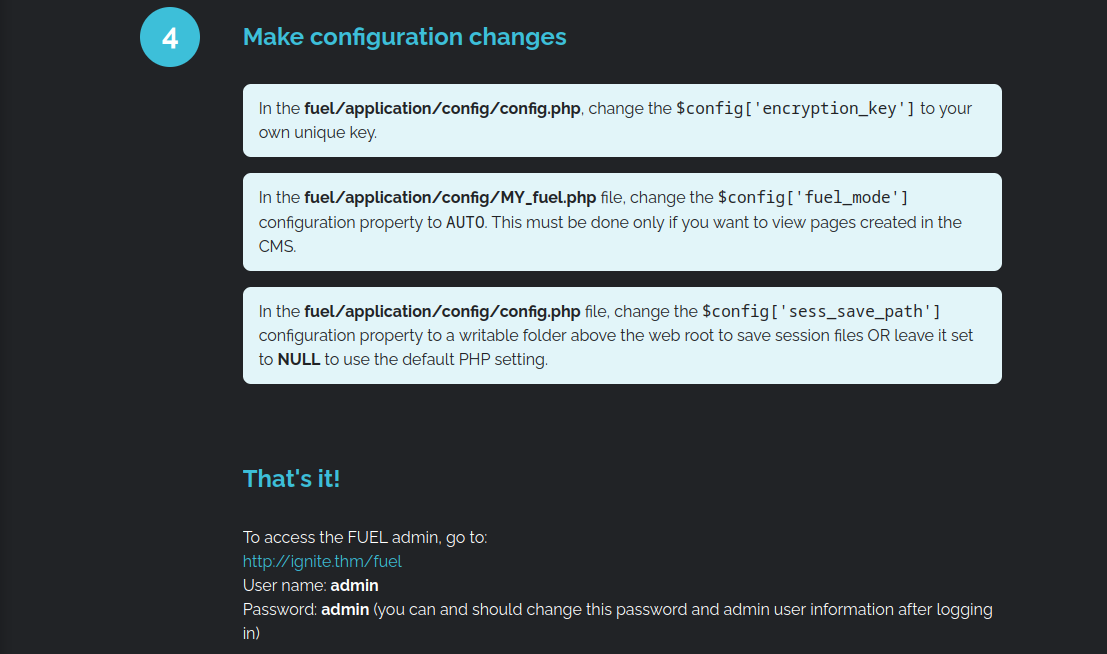Click "To access the FUEL admin" line

[365, 537]
